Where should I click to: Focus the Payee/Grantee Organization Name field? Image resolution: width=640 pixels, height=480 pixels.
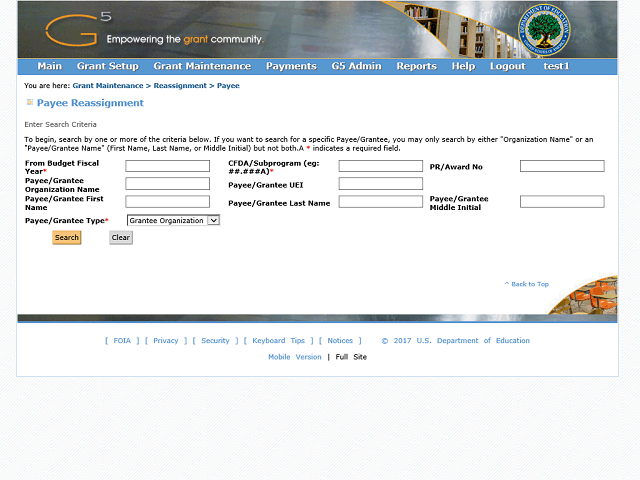pyautogui.click(x=168, y=184)
